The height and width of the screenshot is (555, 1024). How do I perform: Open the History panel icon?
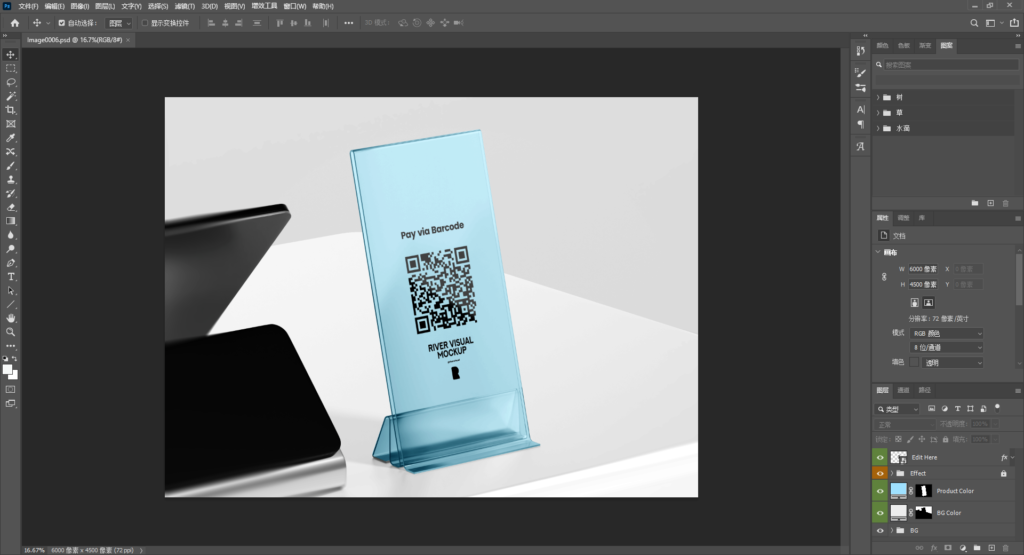[861, 51]
